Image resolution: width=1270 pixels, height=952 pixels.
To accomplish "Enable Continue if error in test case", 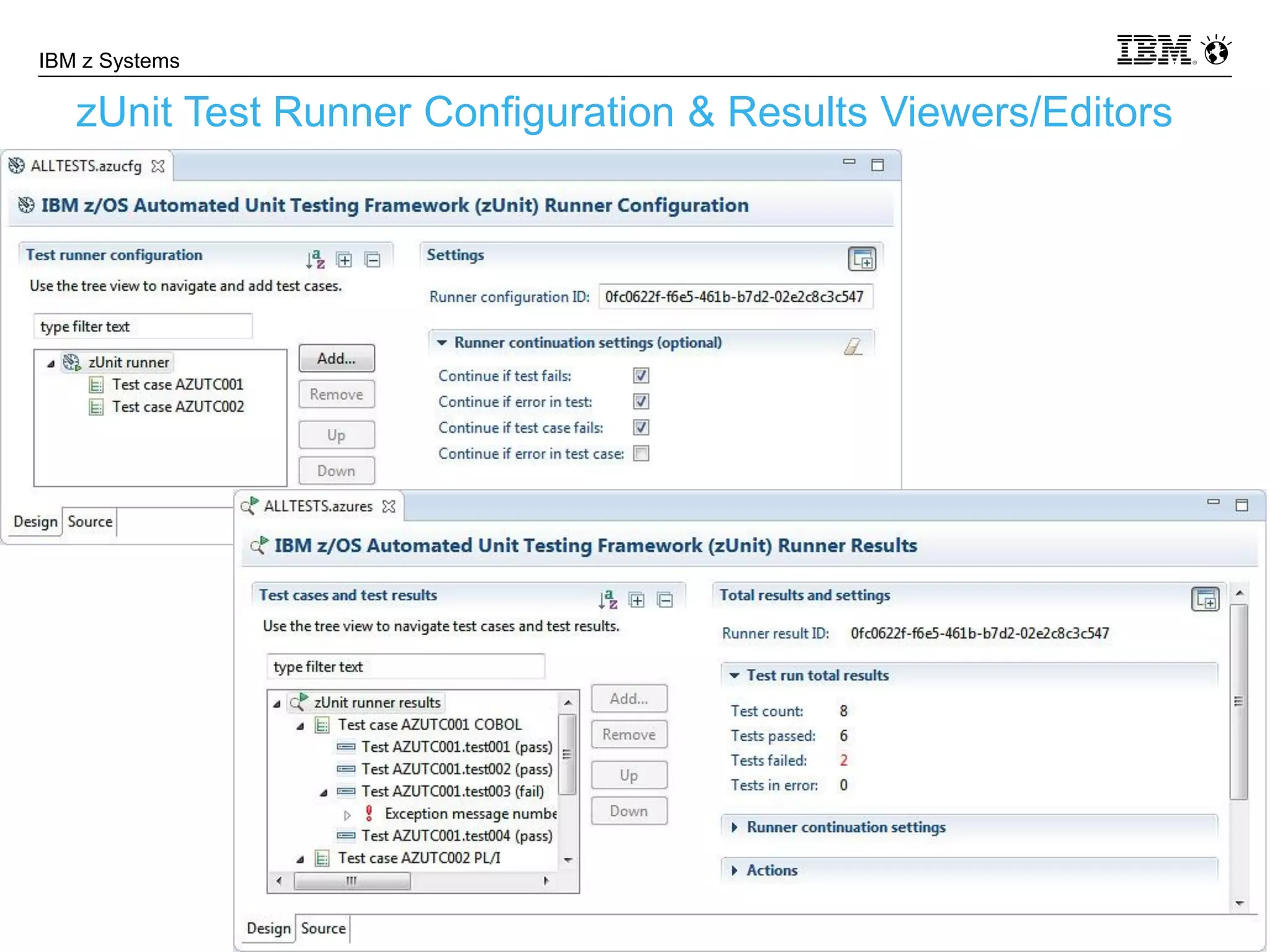I will tap(641, 454).
